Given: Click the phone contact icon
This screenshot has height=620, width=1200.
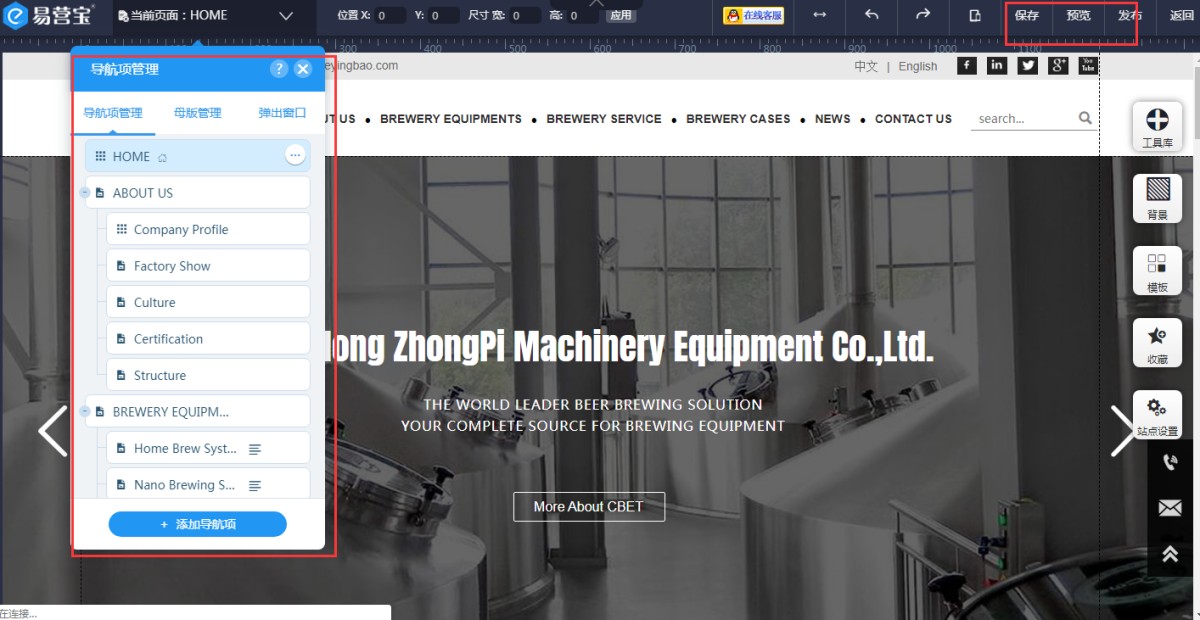Looking at the screenshot, I should coord(1170,462).
